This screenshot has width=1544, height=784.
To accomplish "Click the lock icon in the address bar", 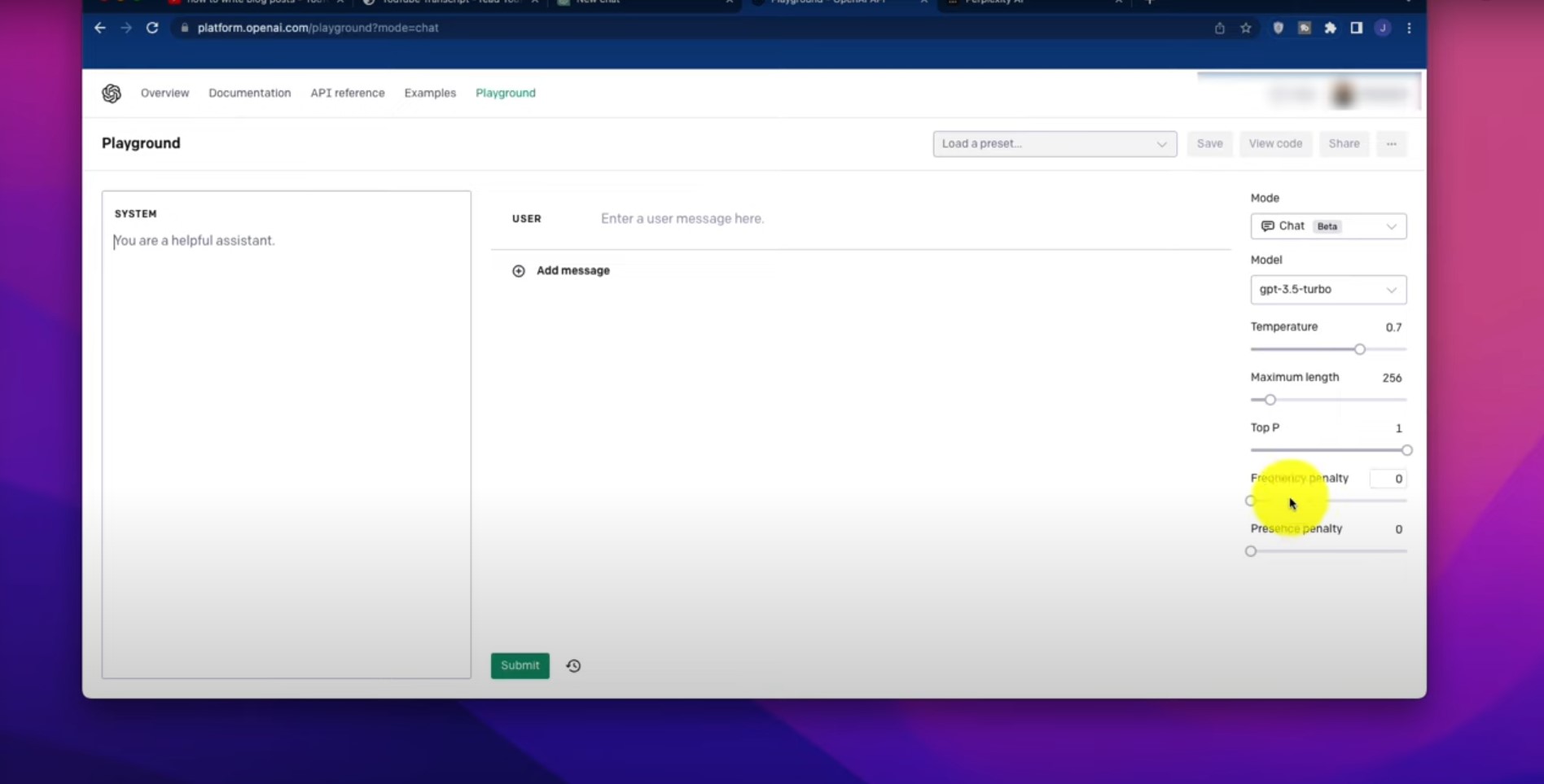I will point(185,28).
